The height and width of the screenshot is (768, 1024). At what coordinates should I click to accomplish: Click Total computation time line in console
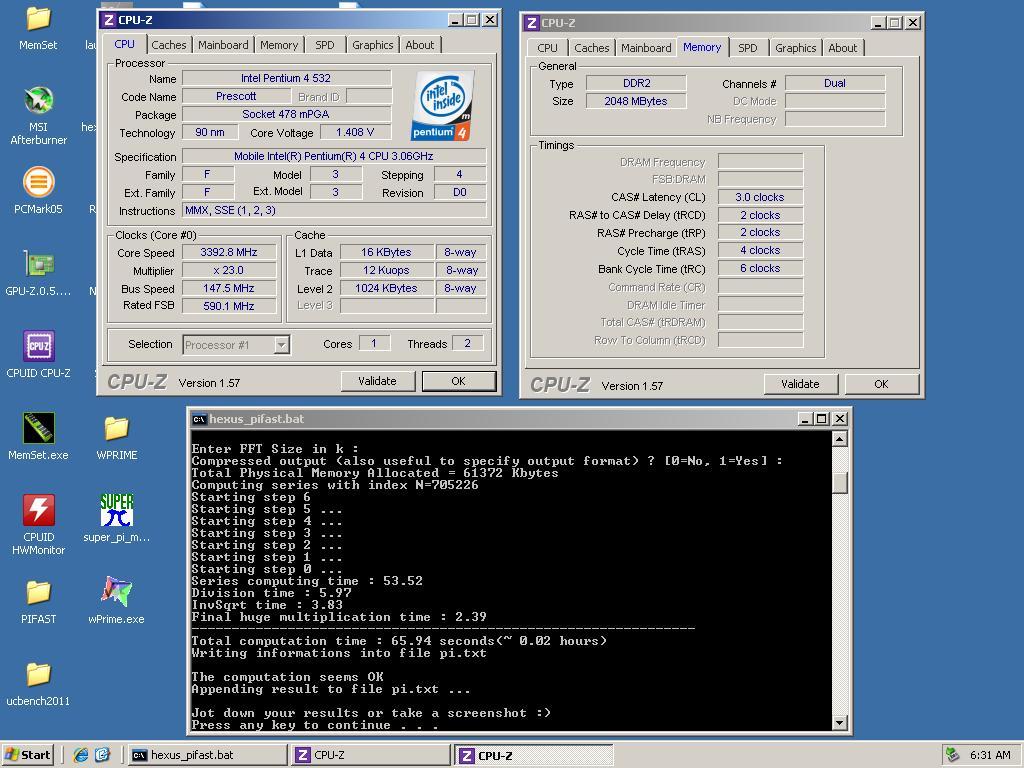[399, 641]
